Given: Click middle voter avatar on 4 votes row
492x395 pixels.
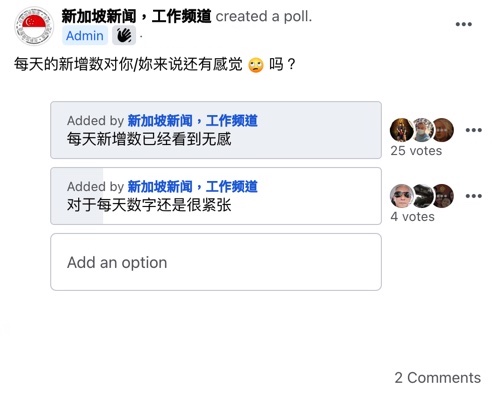Looking at the screenshot, I should [x=423, y=196].
